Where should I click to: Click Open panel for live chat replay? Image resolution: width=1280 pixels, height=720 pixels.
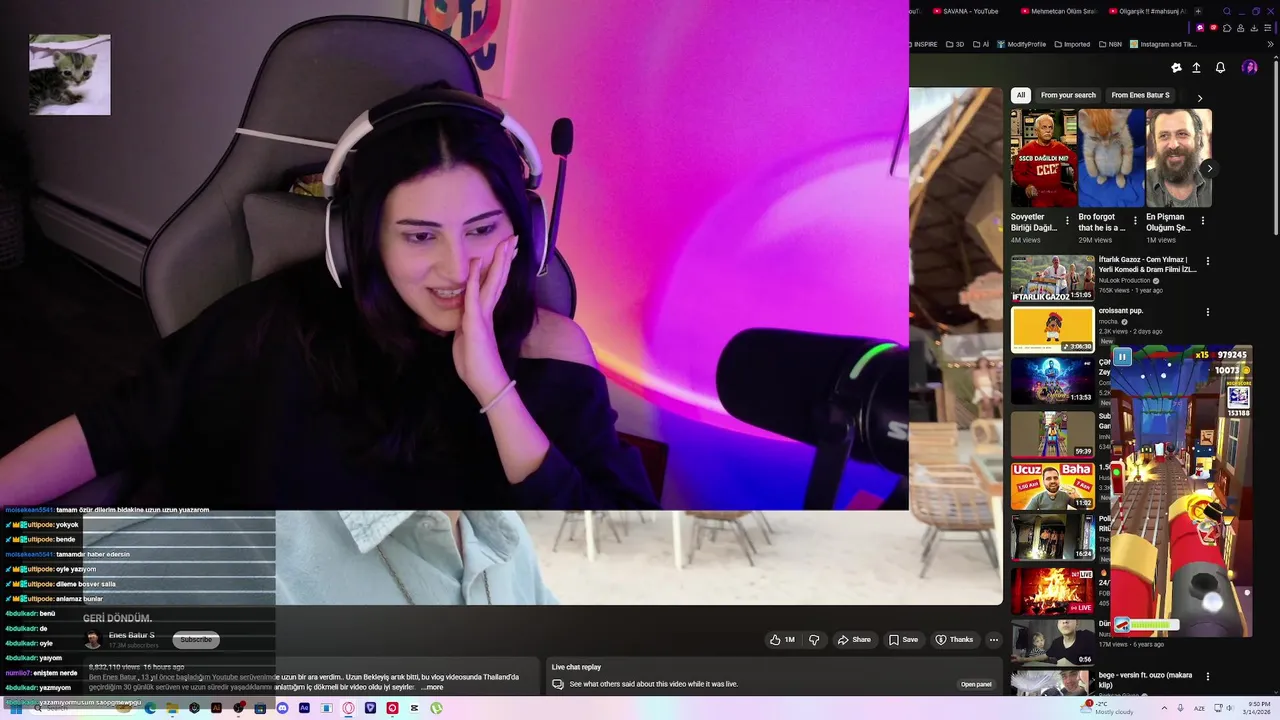click(976, 684)
